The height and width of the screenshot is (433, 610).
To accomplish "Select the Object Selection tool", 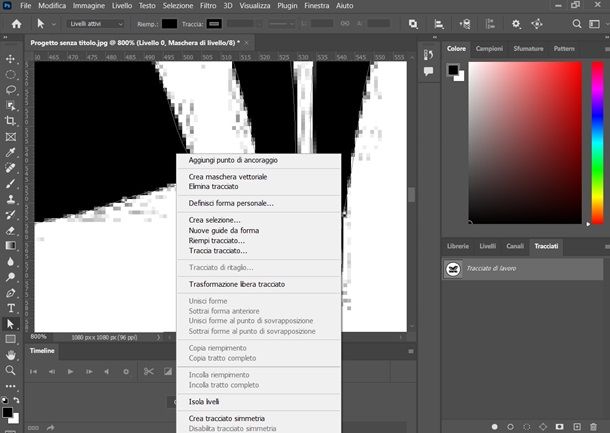I will pyautogui.click(x=11, y=105).
